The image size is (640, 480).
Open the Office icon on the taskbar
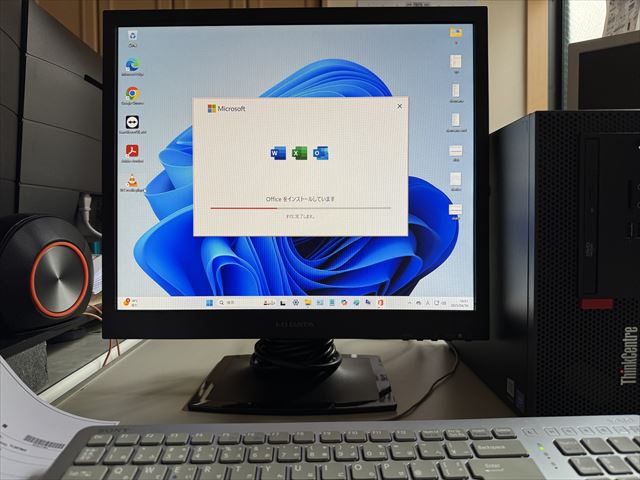[380, 302]
